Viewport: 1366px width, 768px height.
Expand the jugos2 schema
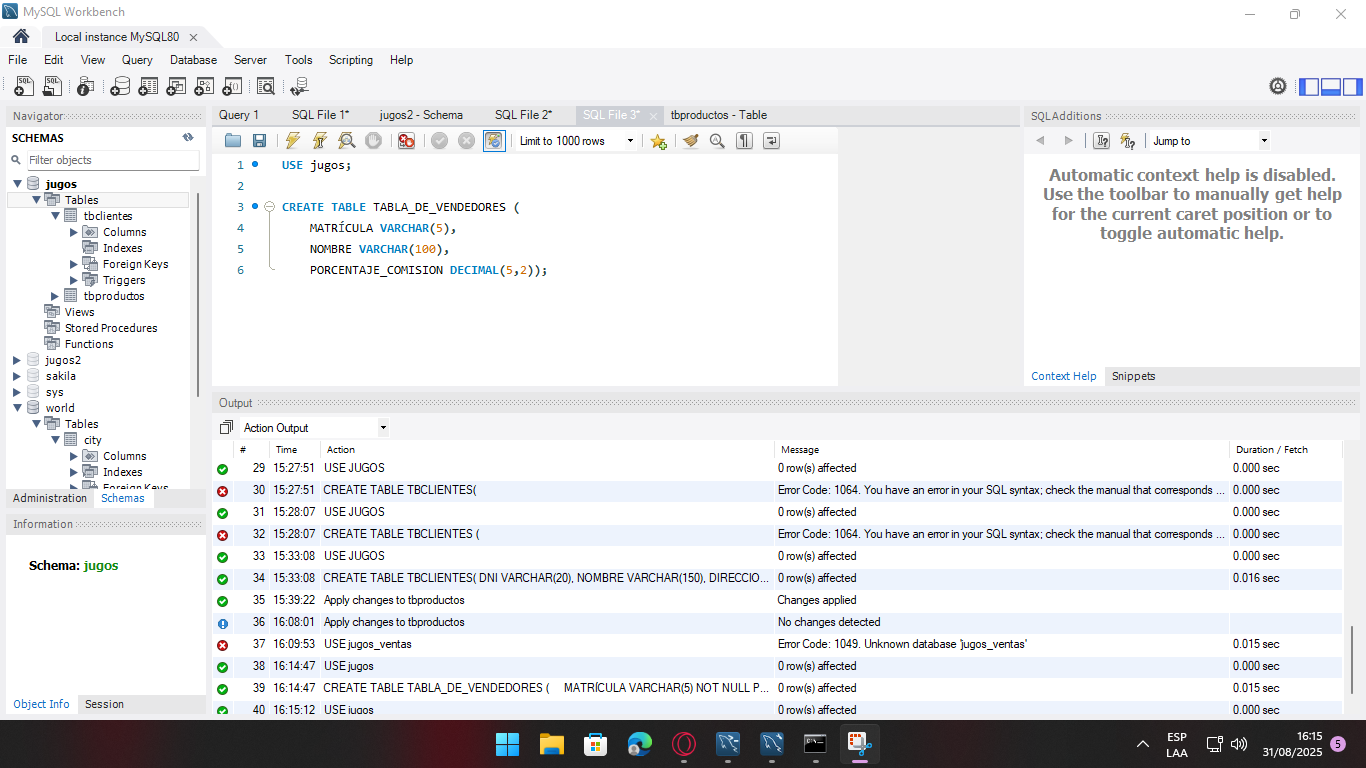[17, 360]
